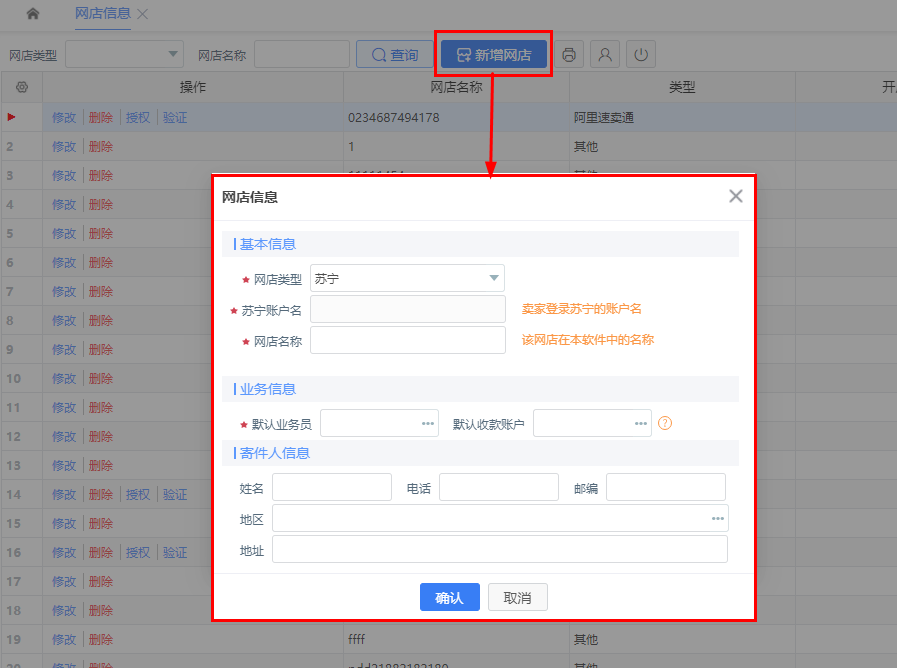The image size is (897, 668).
Task: Click 删除 in row 12
Action: pos(101,436)
